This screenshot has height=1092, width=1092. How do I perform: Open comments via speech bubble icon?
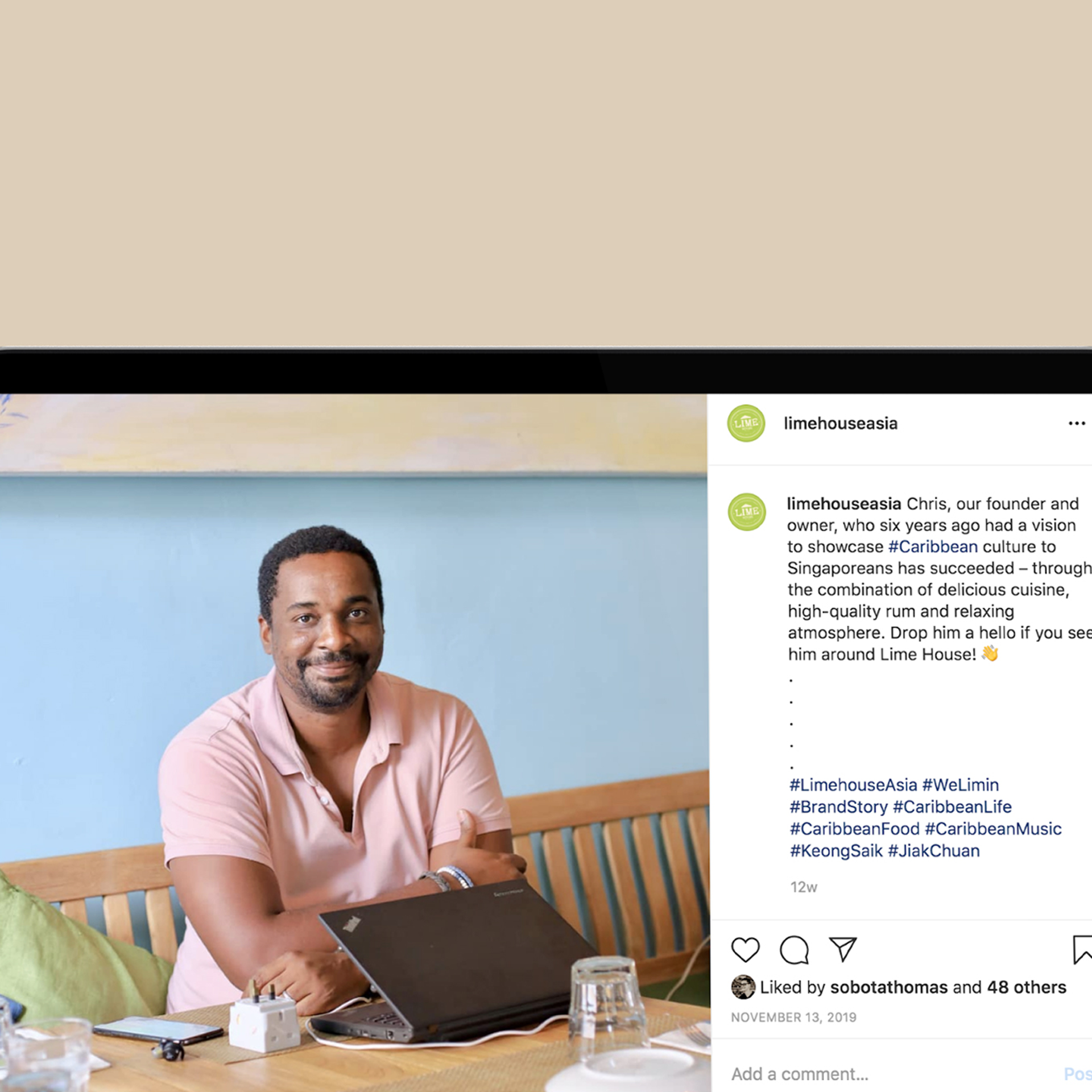click(794, 950)
